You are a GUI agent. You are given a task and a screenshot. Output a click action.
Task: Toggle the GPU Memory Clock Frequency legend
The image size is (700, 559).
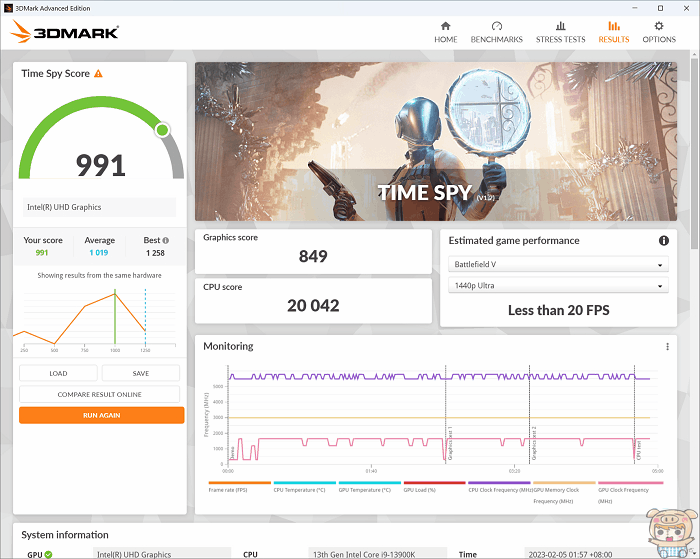click(564, 492)
